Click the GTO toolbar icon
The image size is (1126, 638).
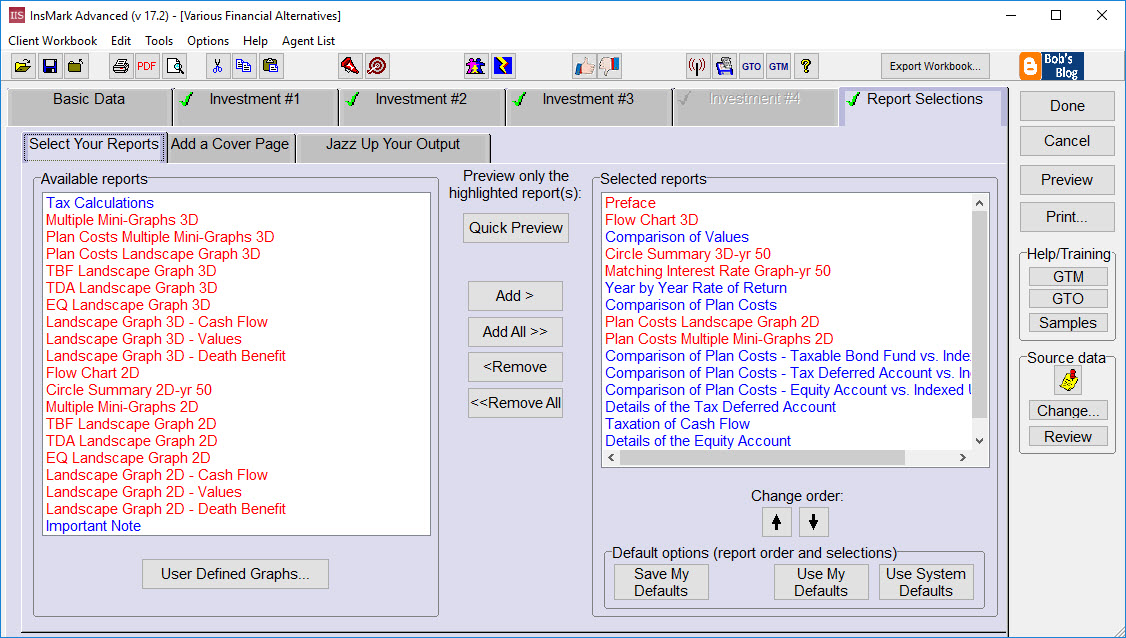(x=751, y=66)
